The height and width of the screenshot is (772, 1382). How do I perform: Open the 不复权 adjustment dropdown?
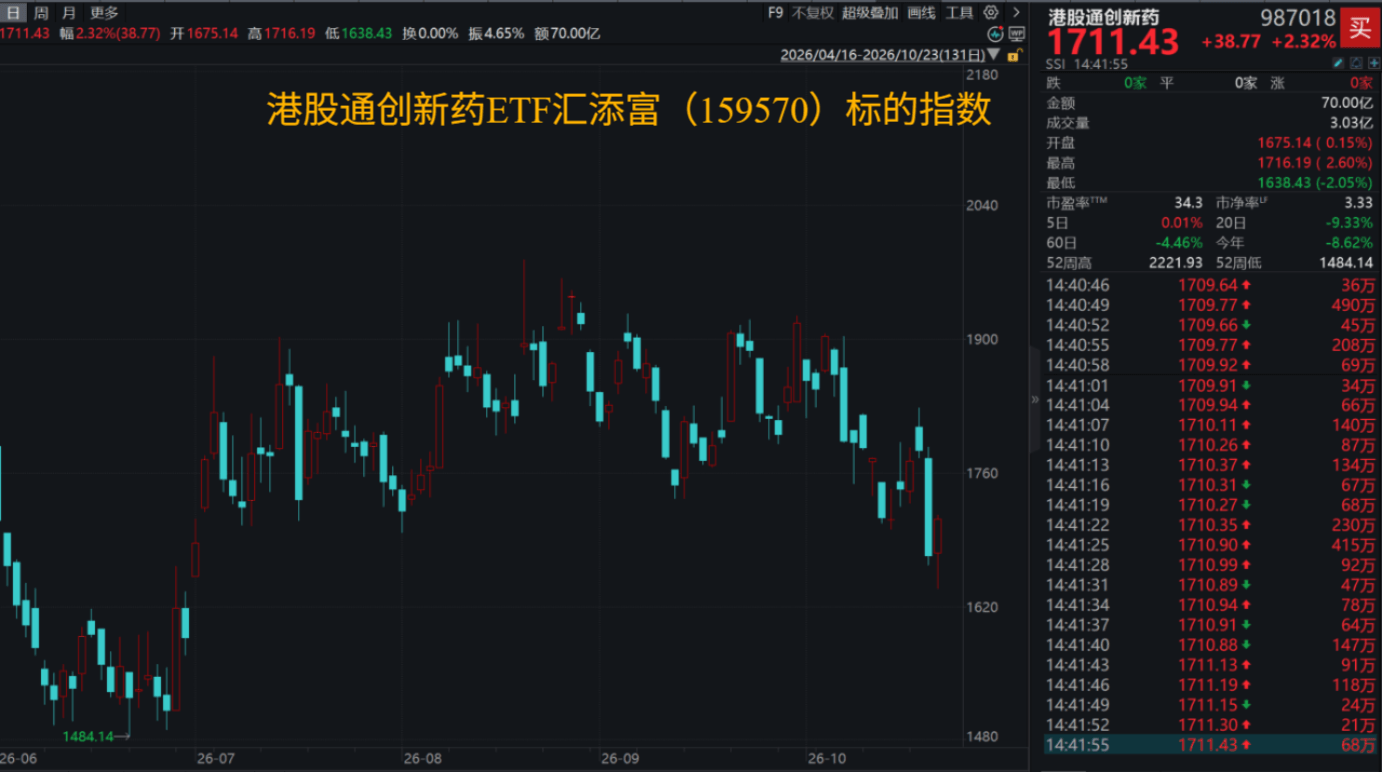click(812, 12)
